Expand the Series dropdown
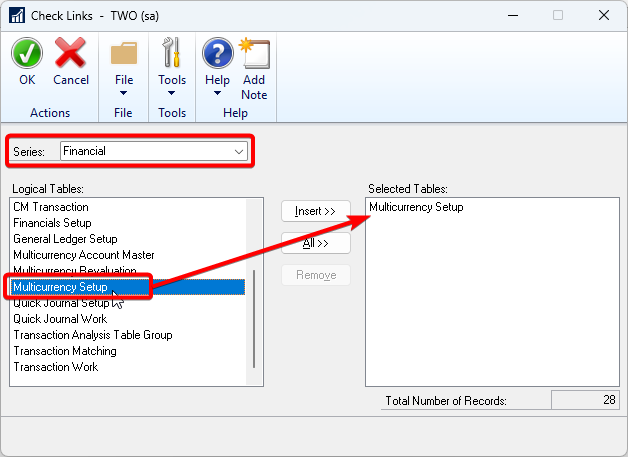Viewport: 628px width, 457px height. tap(239, 151)
